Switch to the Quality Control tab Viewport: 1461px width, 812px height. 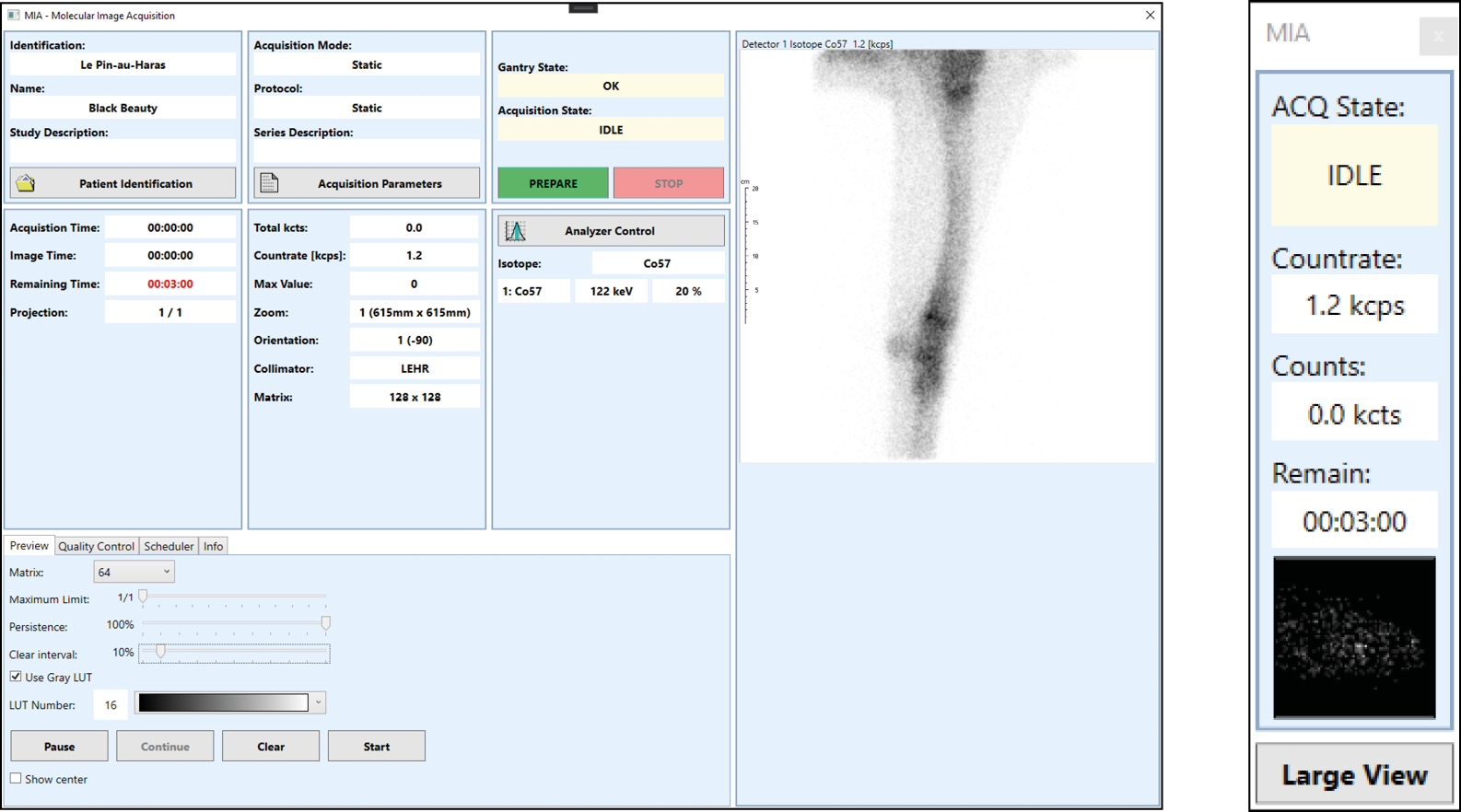(x=96, y=547)
